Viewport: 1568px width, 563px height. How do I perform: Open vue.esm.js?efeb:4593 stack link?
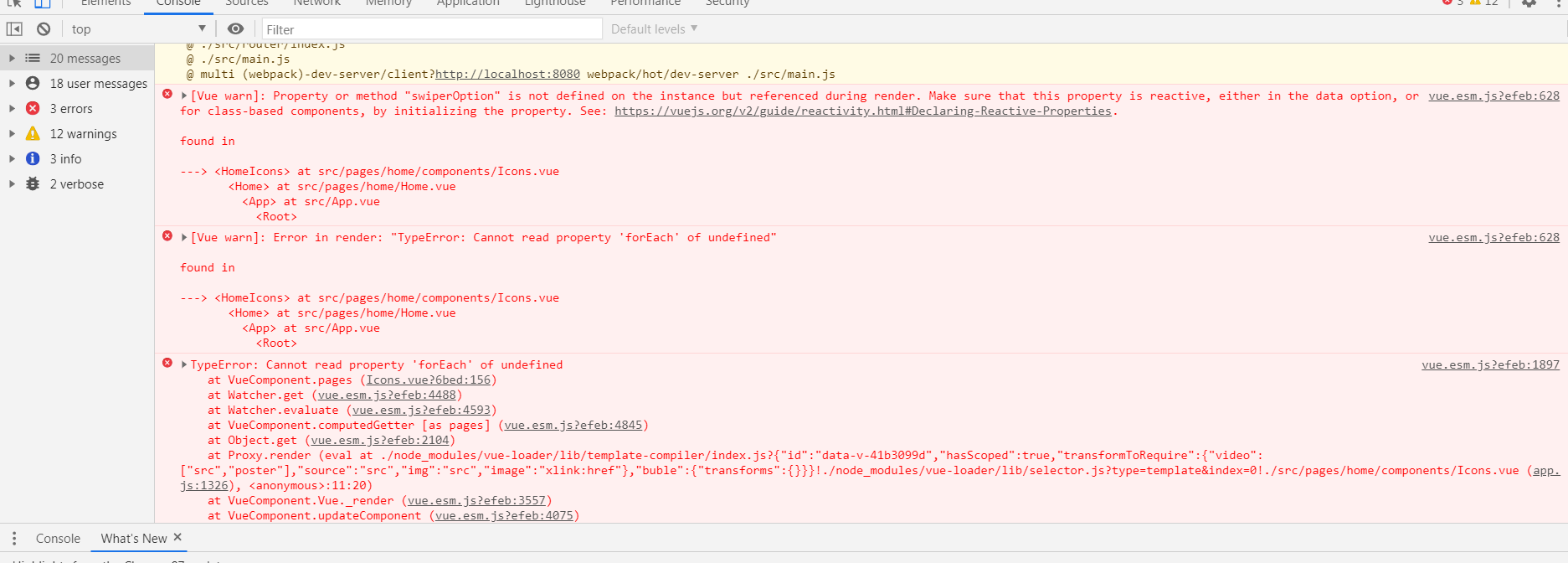click(x=421, y=411)
